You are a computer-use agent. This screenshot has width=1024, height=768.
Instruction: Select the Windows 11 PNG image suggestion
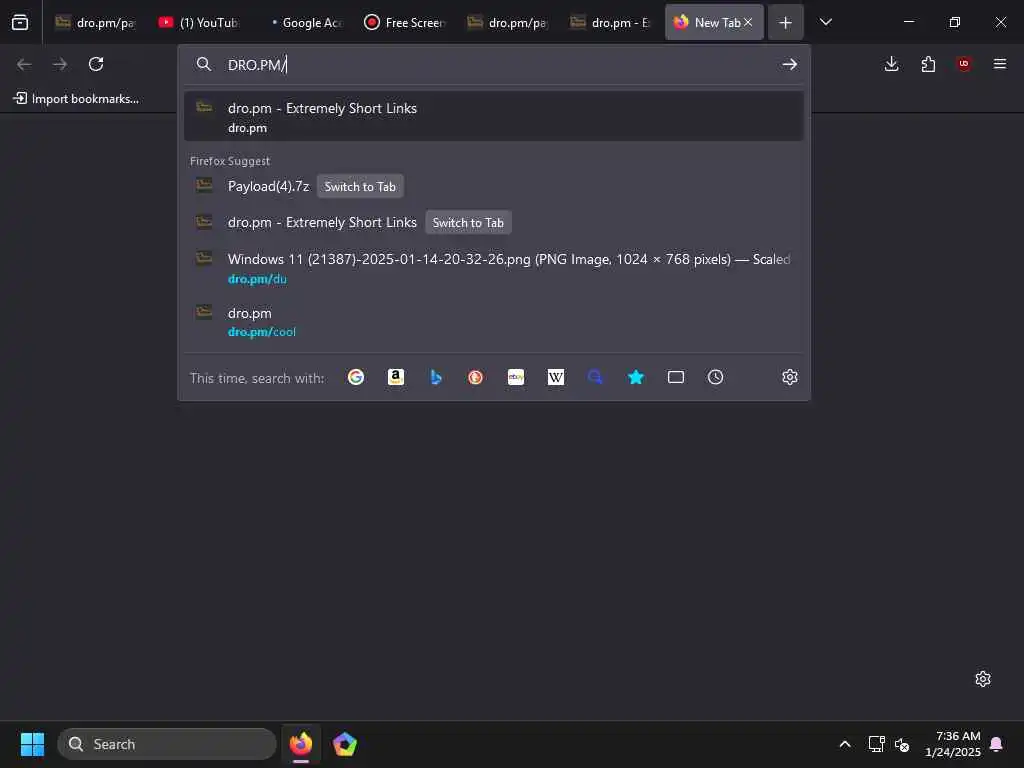point(494,268)
